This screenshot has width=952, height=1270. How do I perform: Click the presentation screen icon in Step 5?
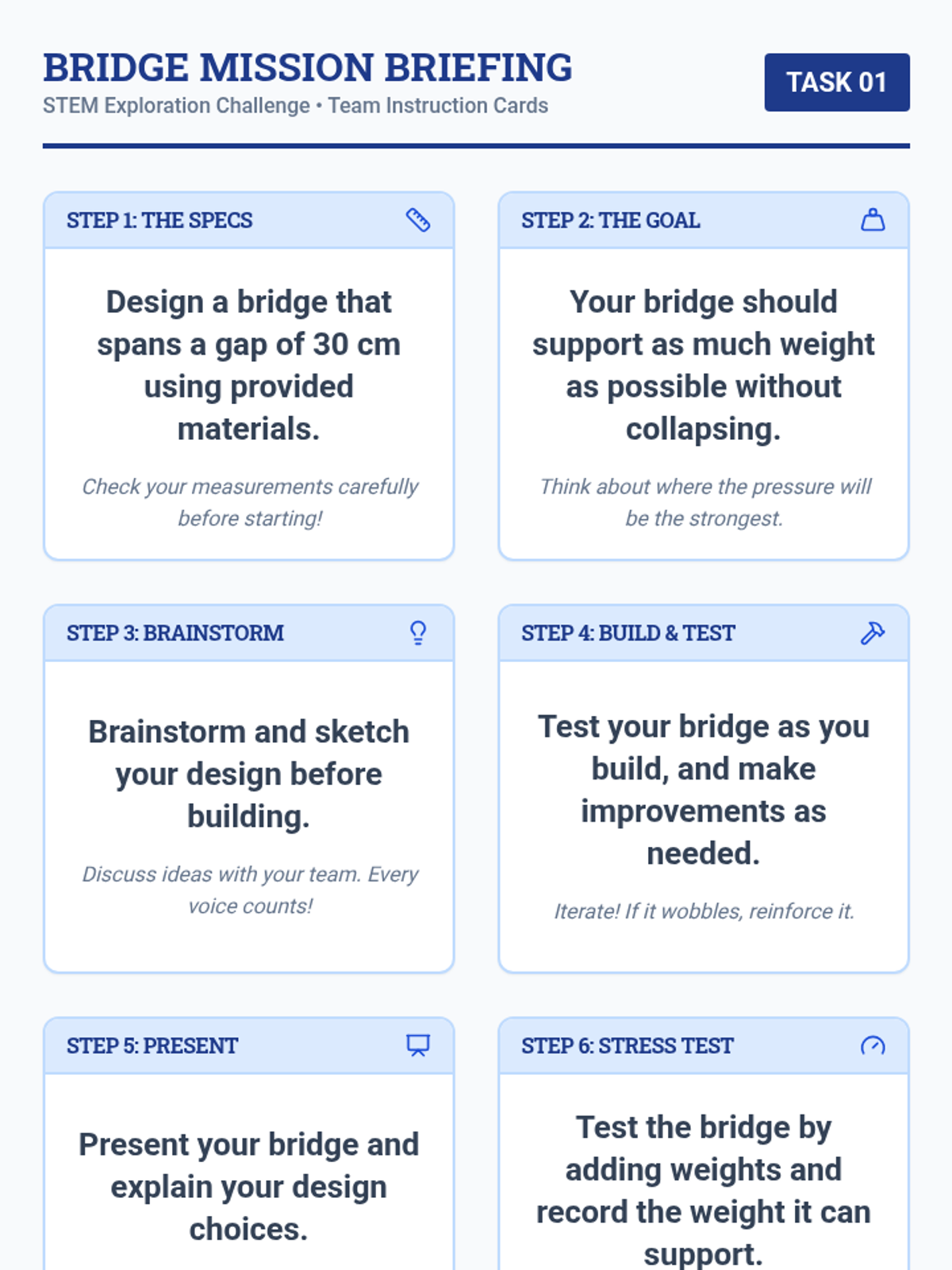[x=418, y=1045]
